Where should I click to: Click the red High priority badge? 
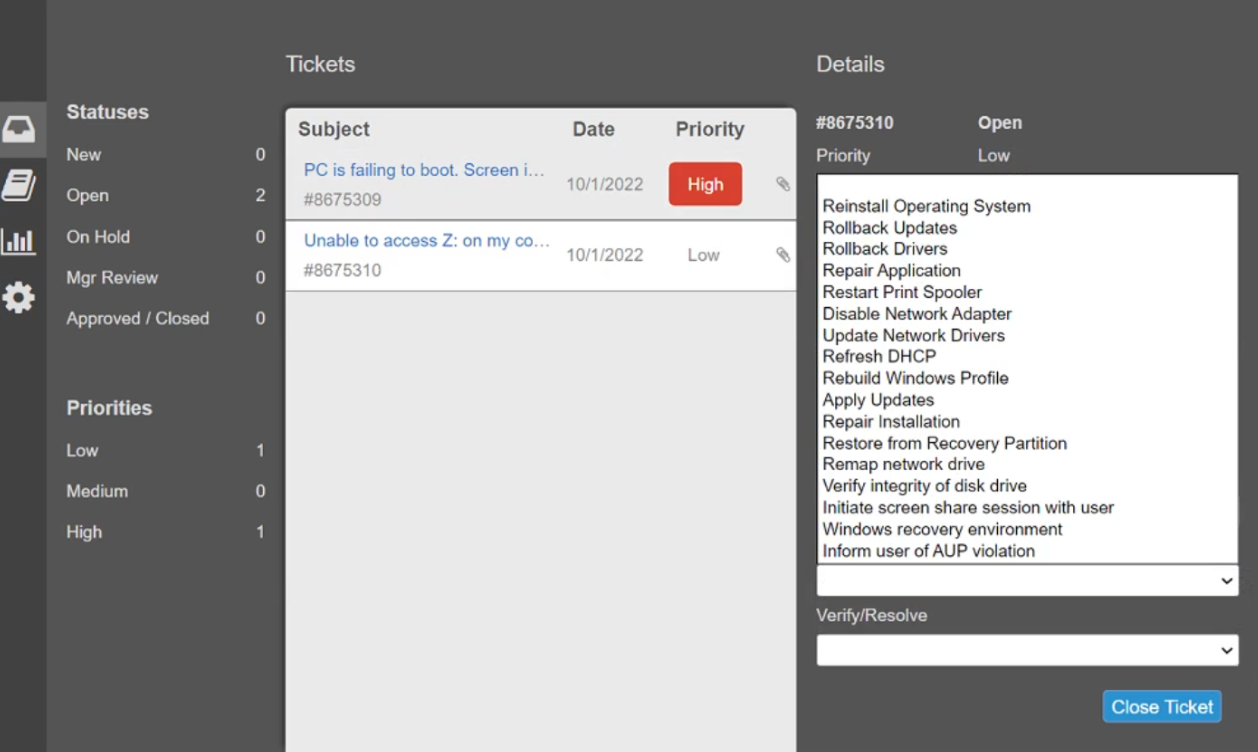705,184
